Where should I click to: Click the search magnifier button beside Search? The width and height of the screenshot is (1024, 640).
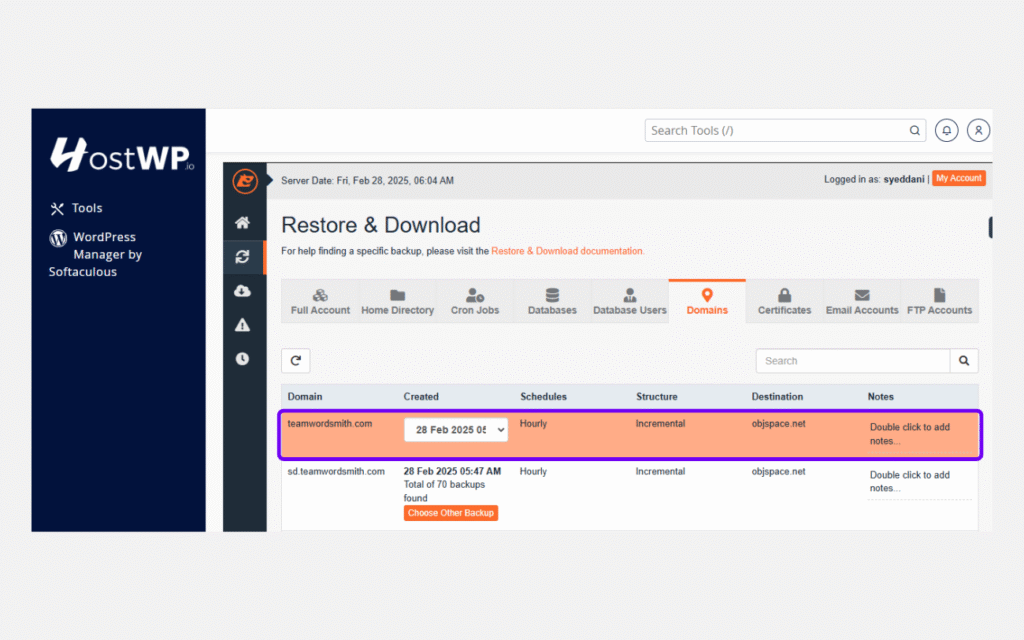[x=964, y=361]
